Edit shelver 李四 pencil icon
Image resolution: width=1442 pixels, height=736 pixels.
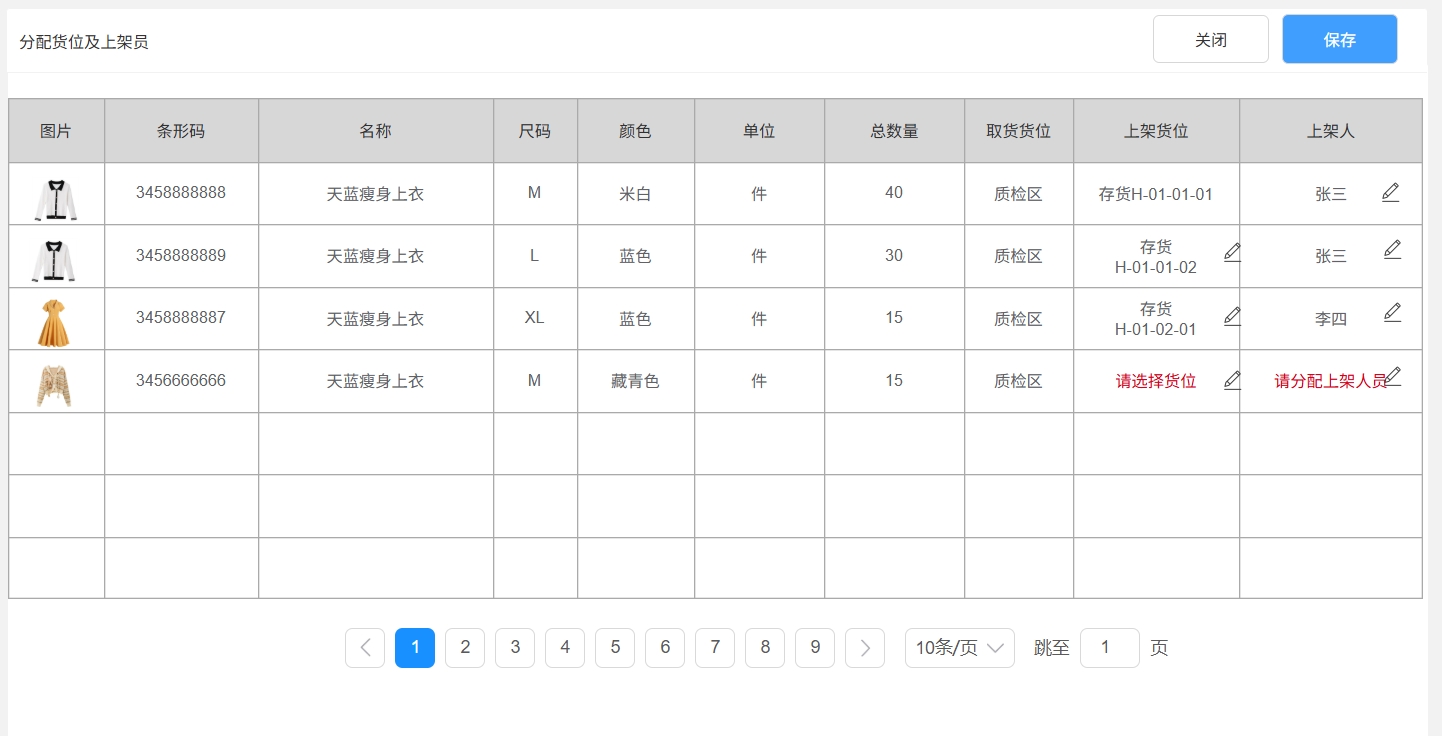point(1391,312)
